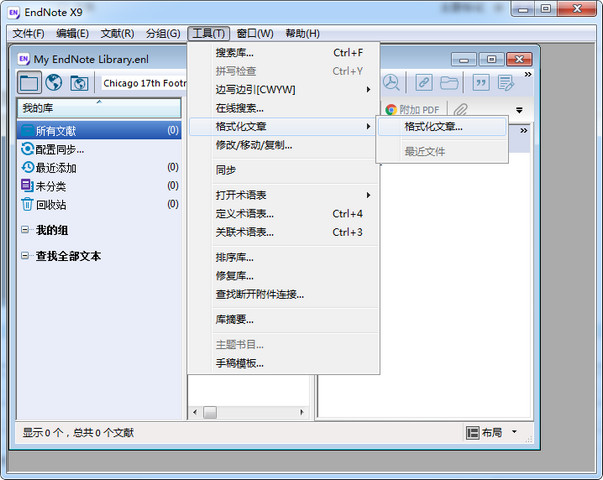Viewport: 603px width, 480px height.
Task: Choose 在线搜索... menu entry
Action: pyautogui.click(x=283, y=108)
